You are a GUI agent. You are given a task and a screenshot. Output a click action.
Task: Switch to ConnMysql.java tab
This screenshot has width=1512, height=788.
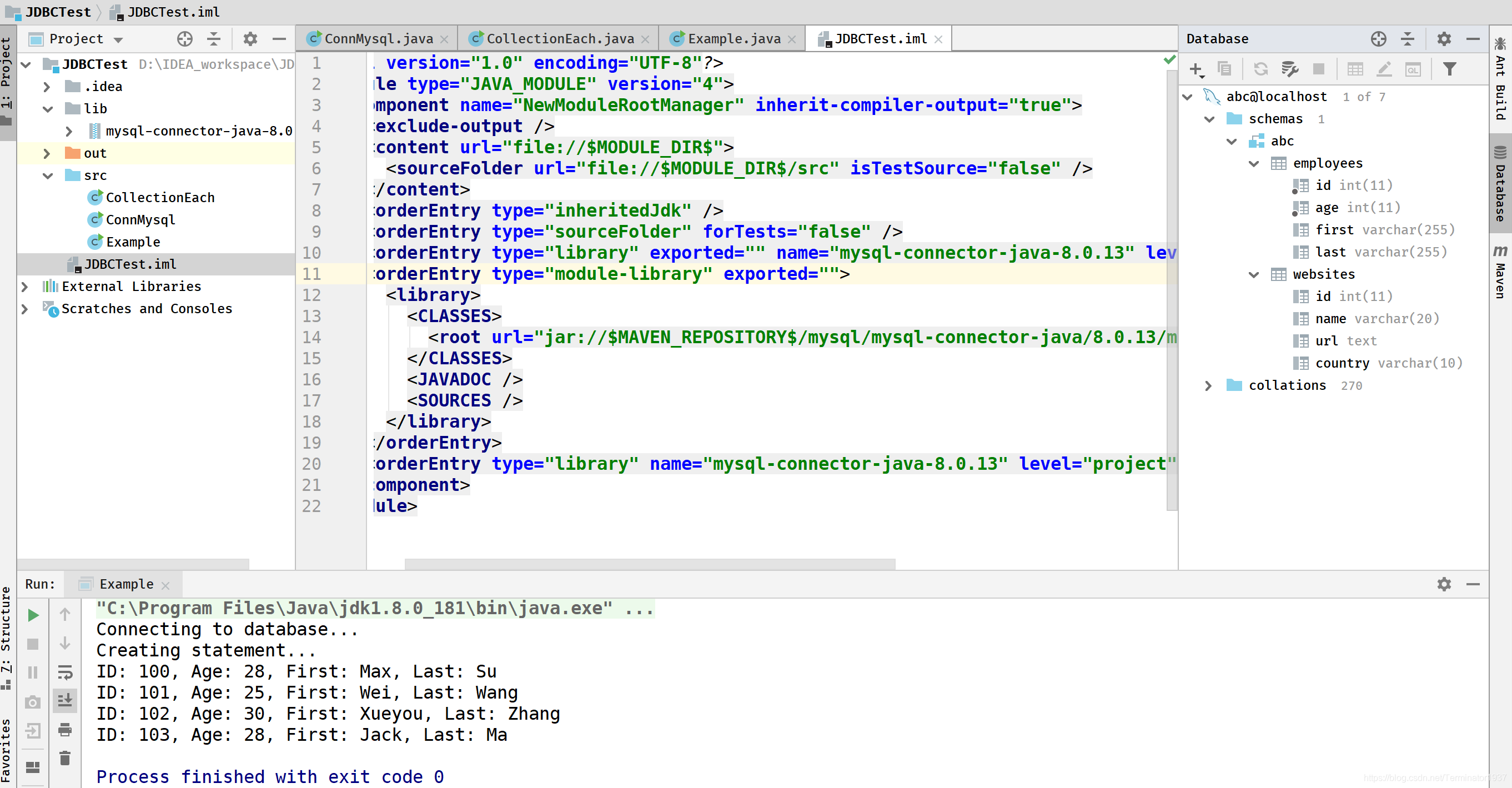[378, 39]
